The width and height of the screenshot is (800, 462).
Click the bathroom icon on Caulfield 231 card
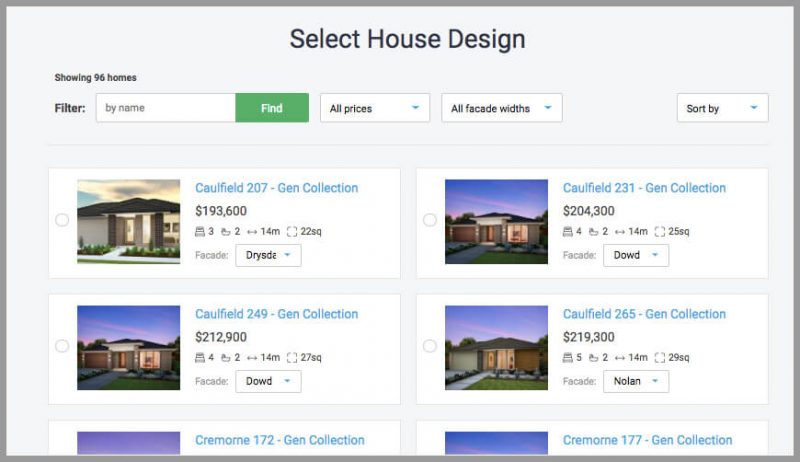[593, 232]
